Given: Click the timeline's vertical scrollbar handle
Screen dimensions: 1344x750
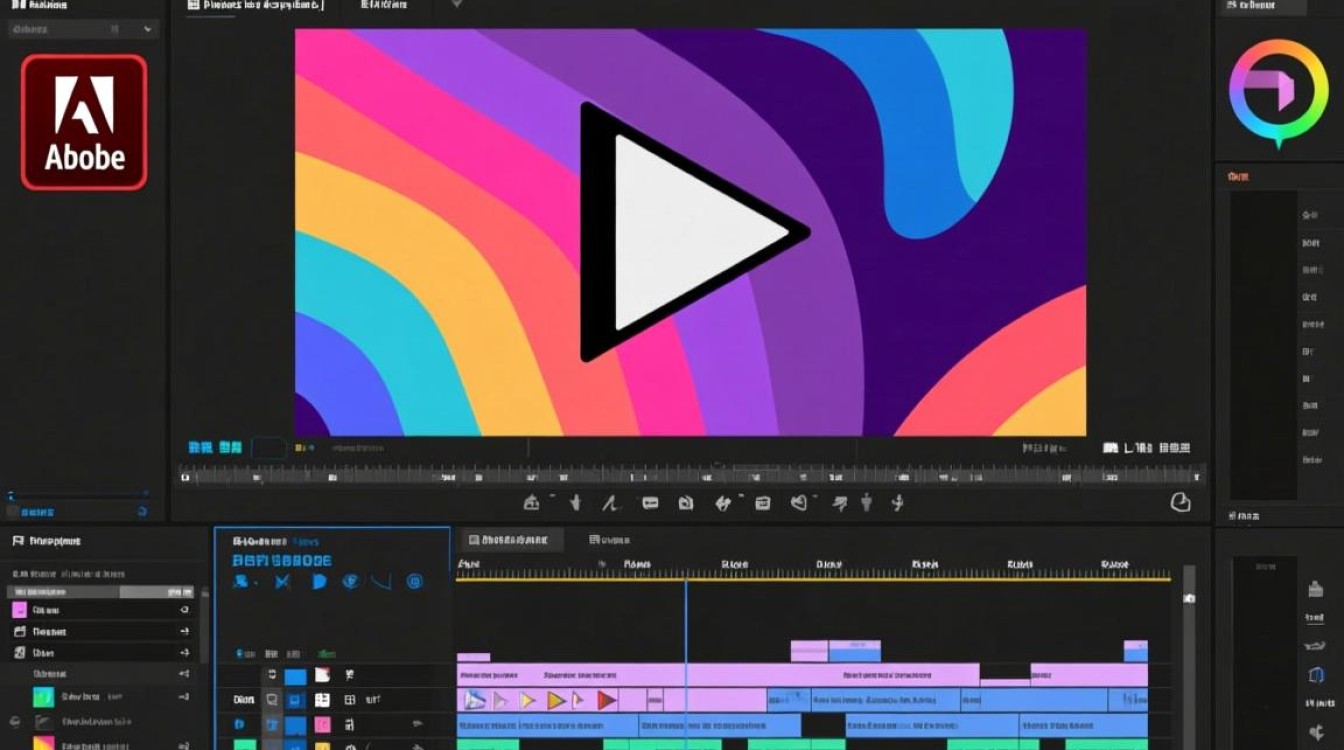Looking at the screenshot, I should (1189, 599).
